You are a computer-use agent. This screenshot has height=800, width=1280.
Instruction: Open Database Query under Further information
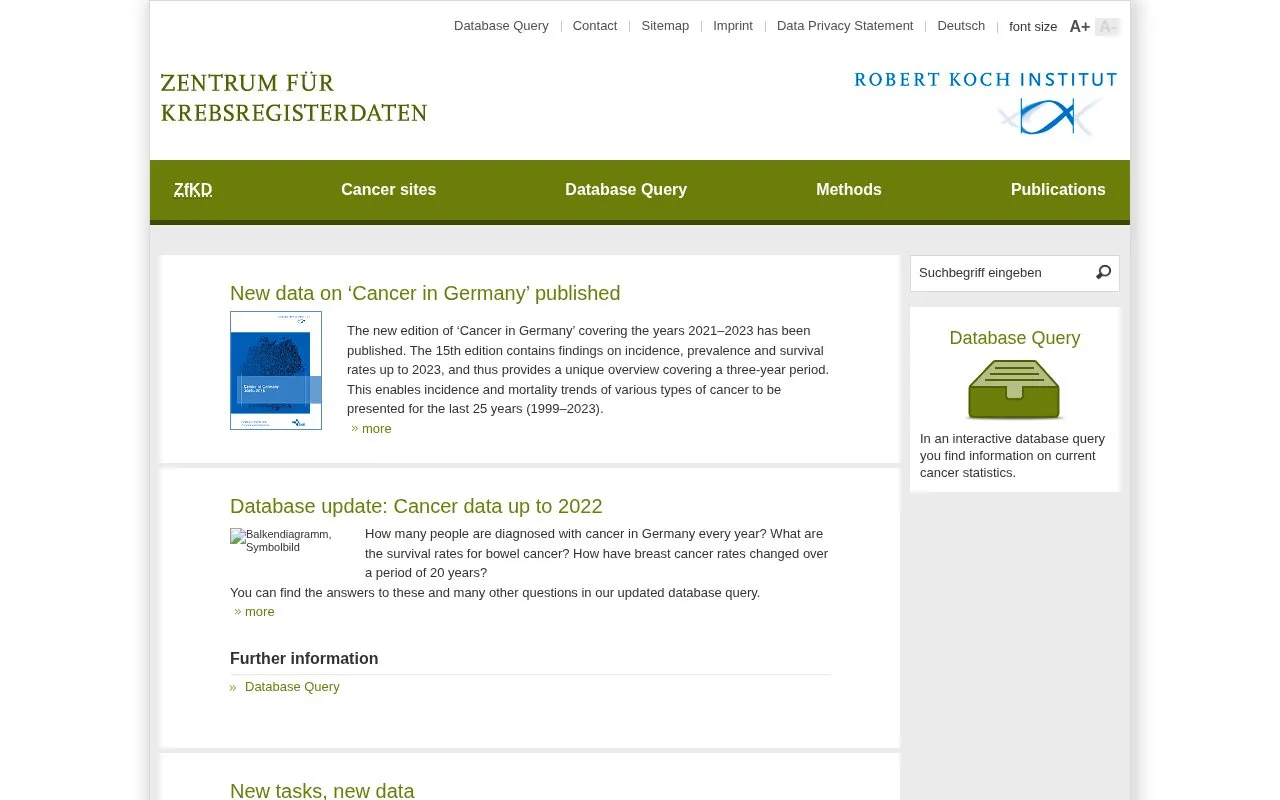[292, 687]
